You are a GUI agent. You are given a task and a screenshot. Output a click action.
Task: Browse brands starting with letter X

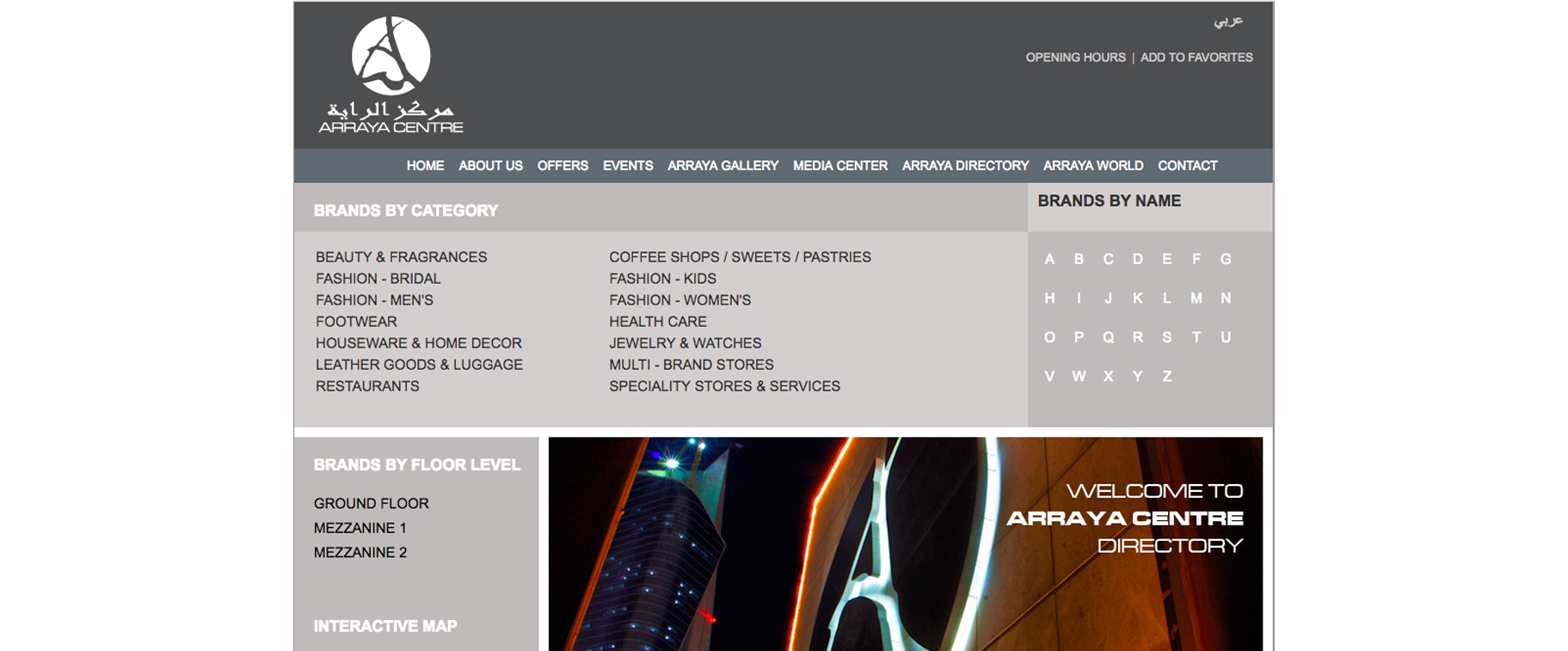[1108, 376]
